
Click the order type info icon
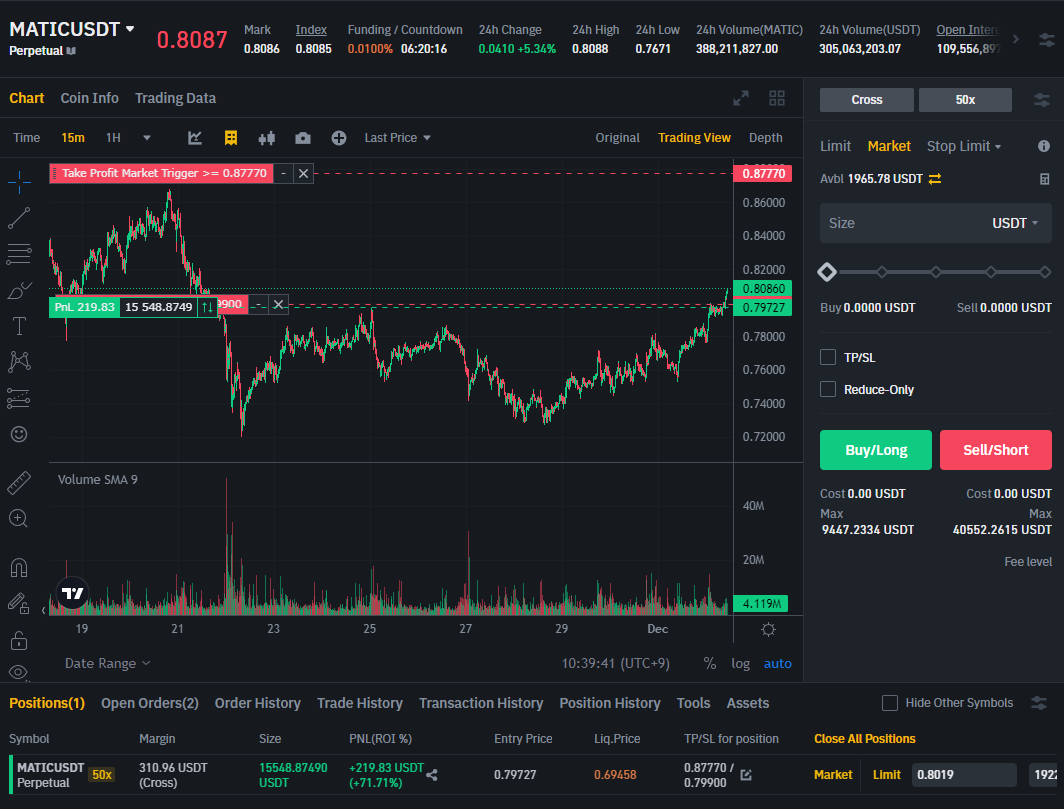[1044, 146]
